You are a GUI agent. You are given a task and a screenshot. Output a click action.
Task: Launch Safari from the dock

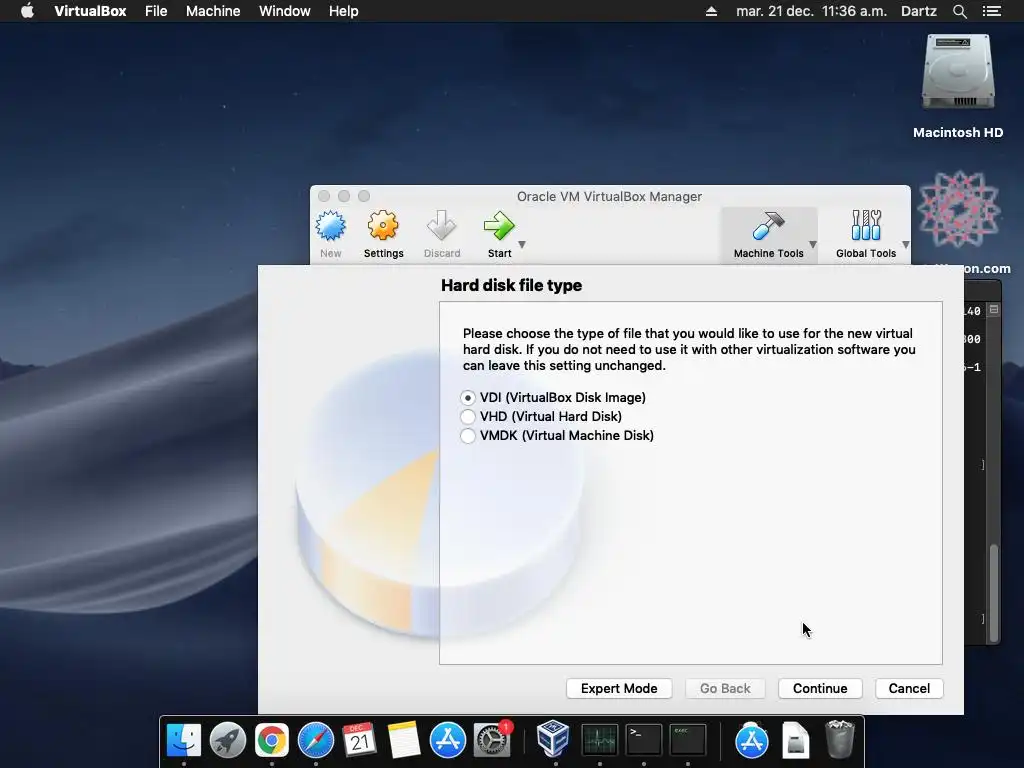point(315,740)
